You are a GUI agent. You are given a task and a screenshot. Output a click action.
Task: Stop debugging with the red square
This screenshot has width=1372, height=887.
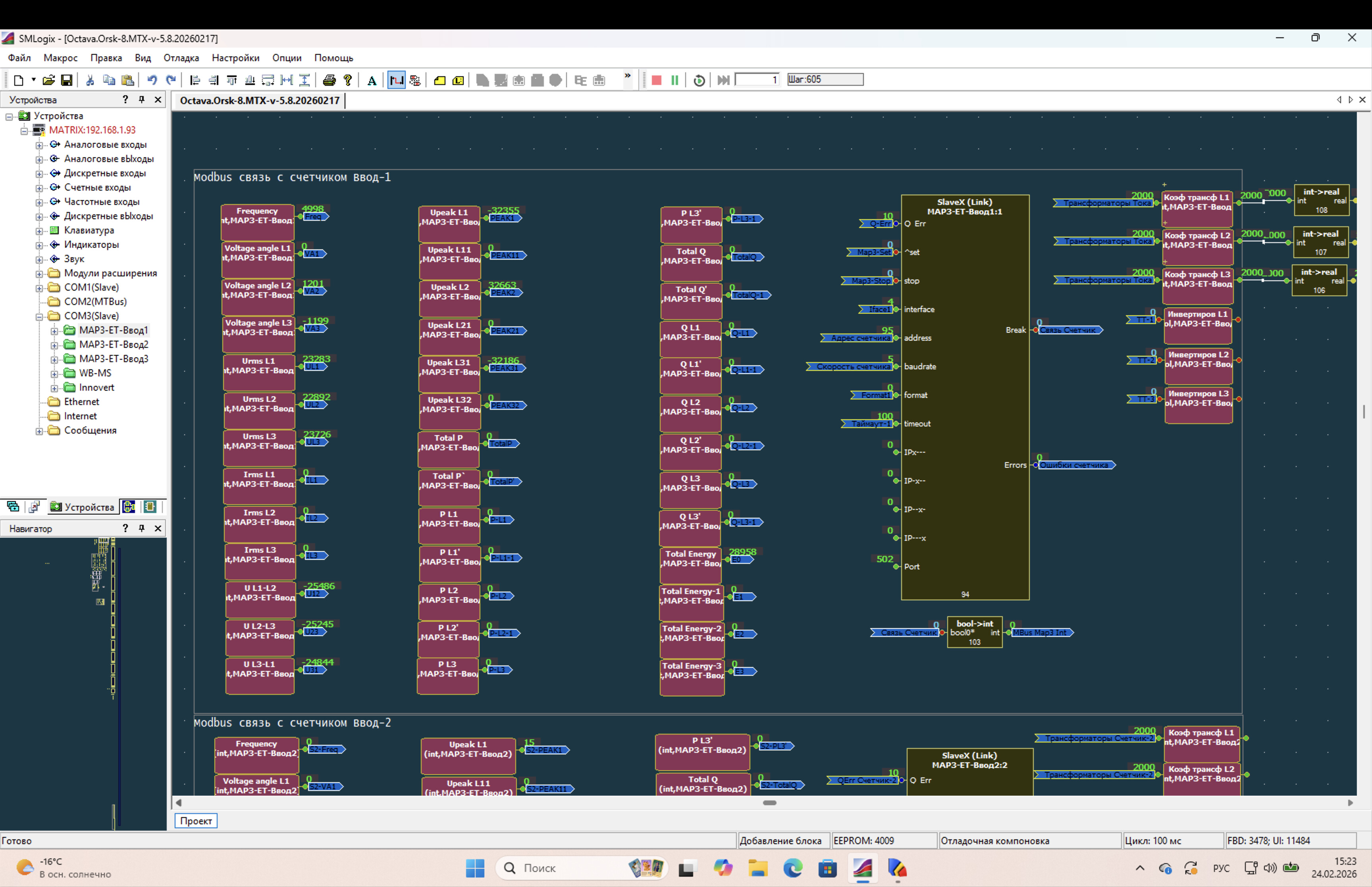click(x=656, y=80)
